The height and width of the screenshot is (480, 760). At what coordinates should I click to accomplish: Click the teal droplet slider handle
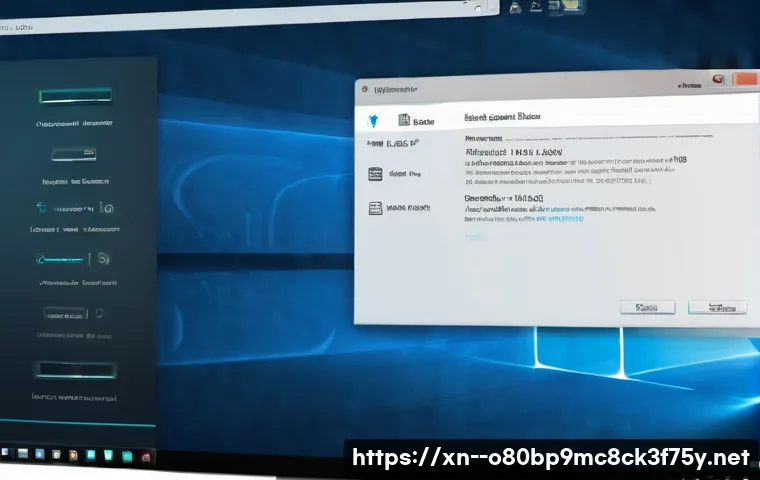point(40,259)
